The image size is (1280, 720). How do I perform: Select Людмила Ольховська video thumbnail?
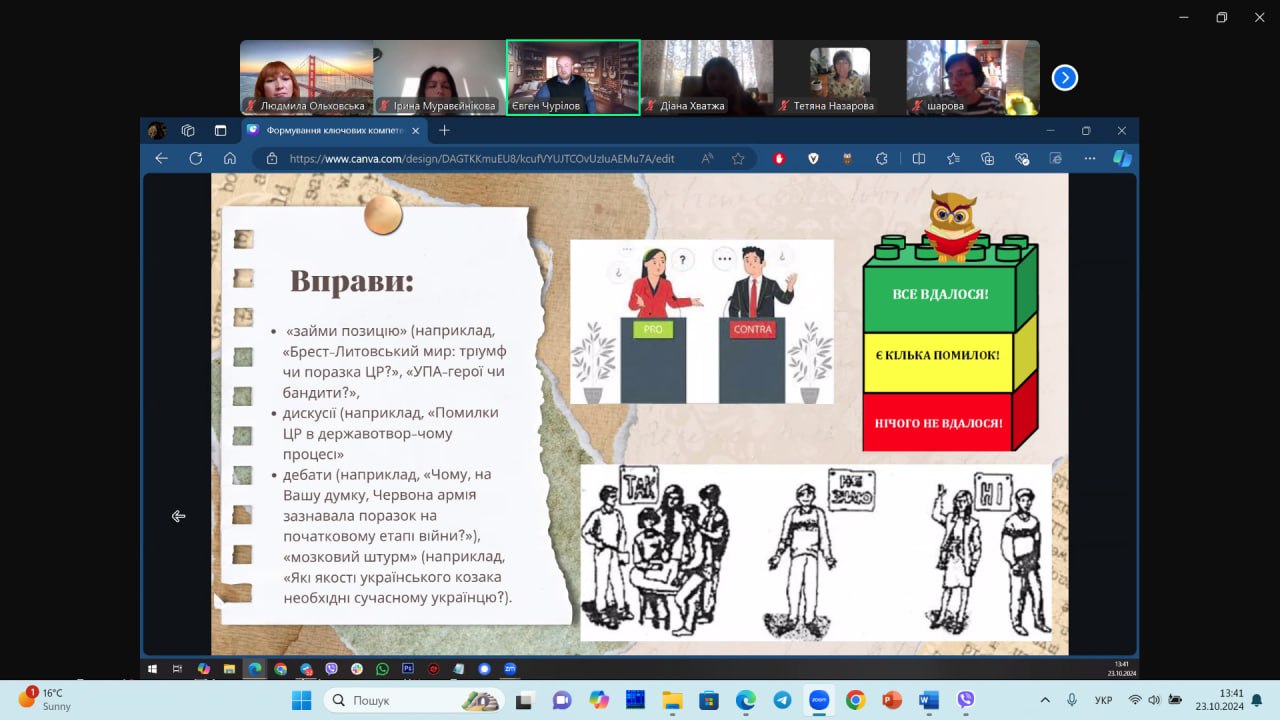pos(306,77)
